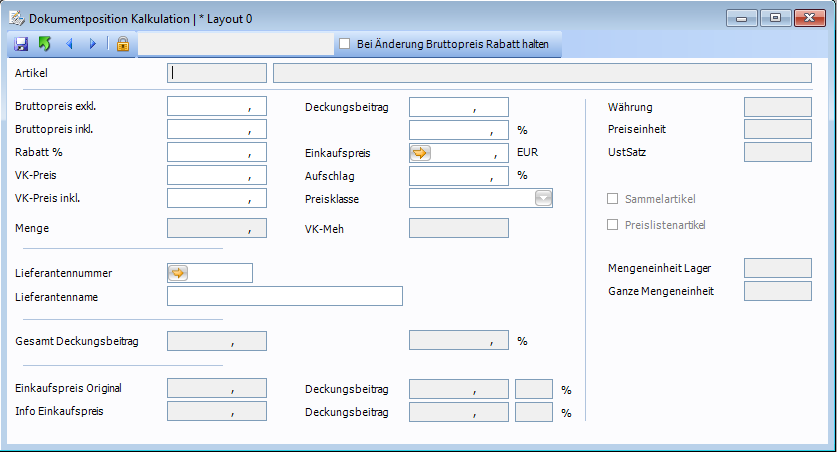The width and height of the screenshot is (837, 452).
Task: Go to previous record with left arrow
Action: pyautogui.click(x=69, y=44)
